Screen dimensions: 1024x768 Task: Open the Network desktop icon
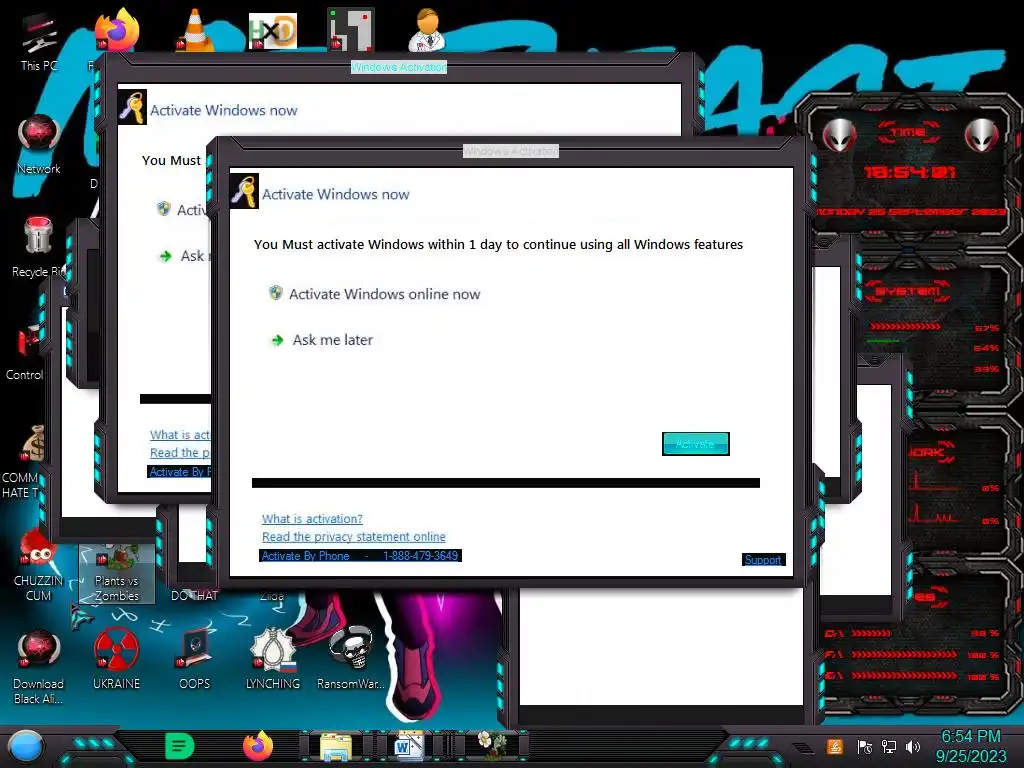coord(39,144)
